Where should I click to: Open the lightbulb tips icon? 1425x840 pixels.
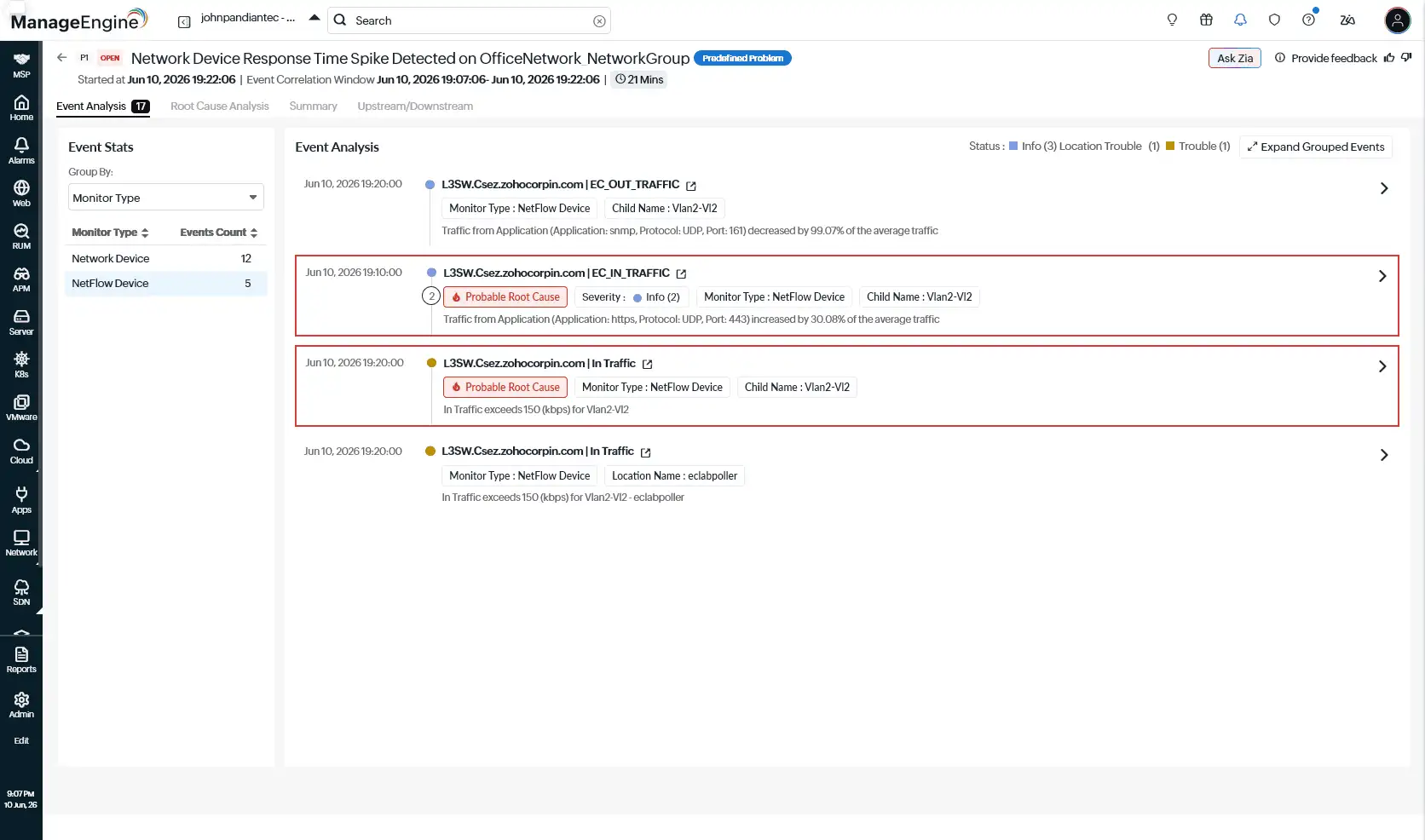(x=1172, y=20)
